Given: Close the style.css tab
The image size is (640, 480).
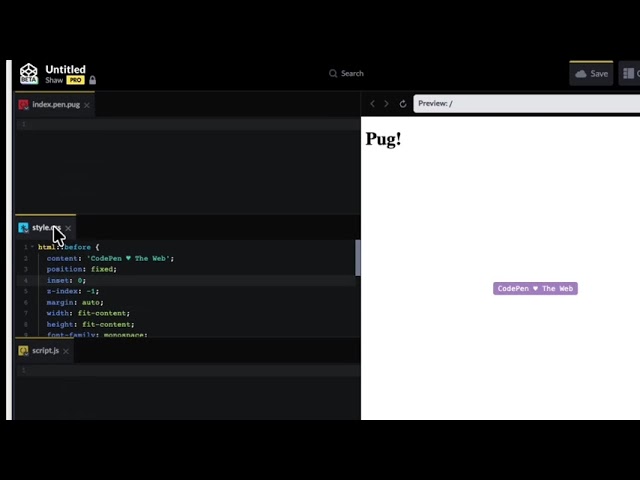Looking at the screenshot, I should click(68, 228).
